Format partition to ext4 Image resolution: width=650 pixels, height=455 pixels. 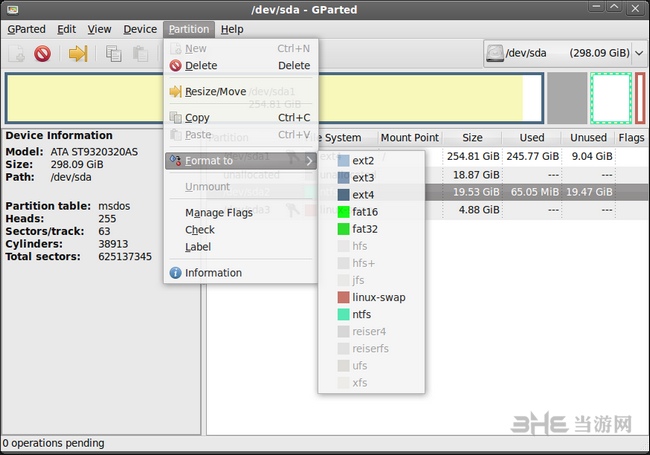[x=371, y=195]
